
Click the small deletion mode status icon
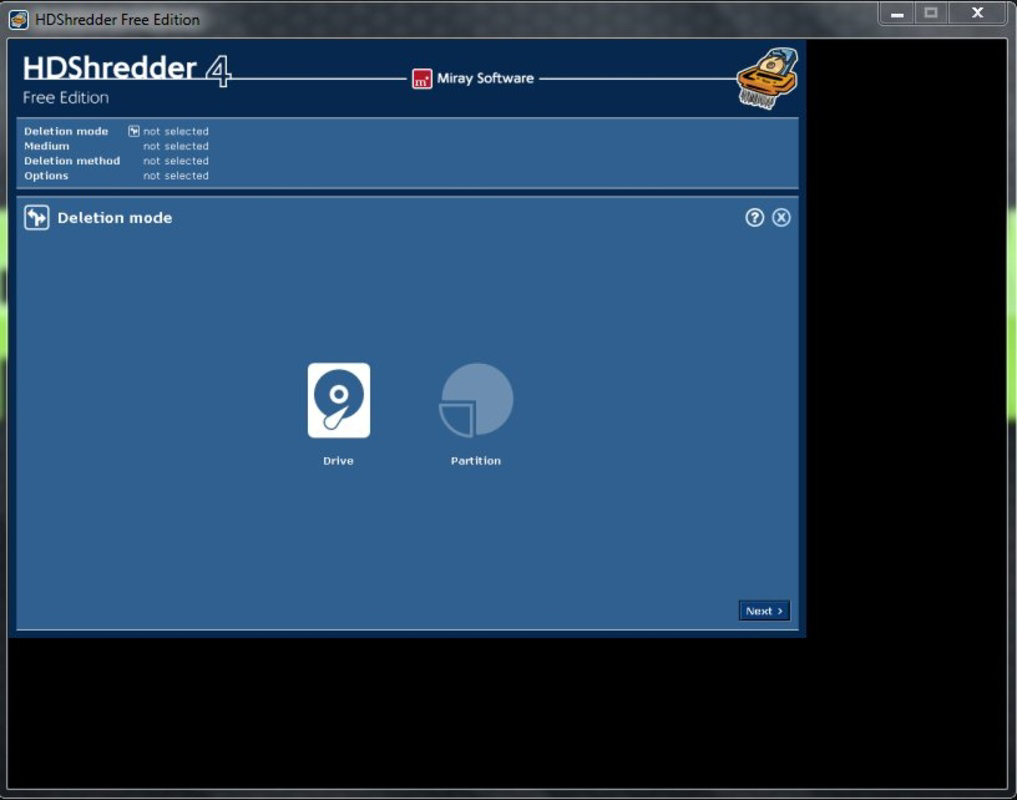(x=134, y=131)
